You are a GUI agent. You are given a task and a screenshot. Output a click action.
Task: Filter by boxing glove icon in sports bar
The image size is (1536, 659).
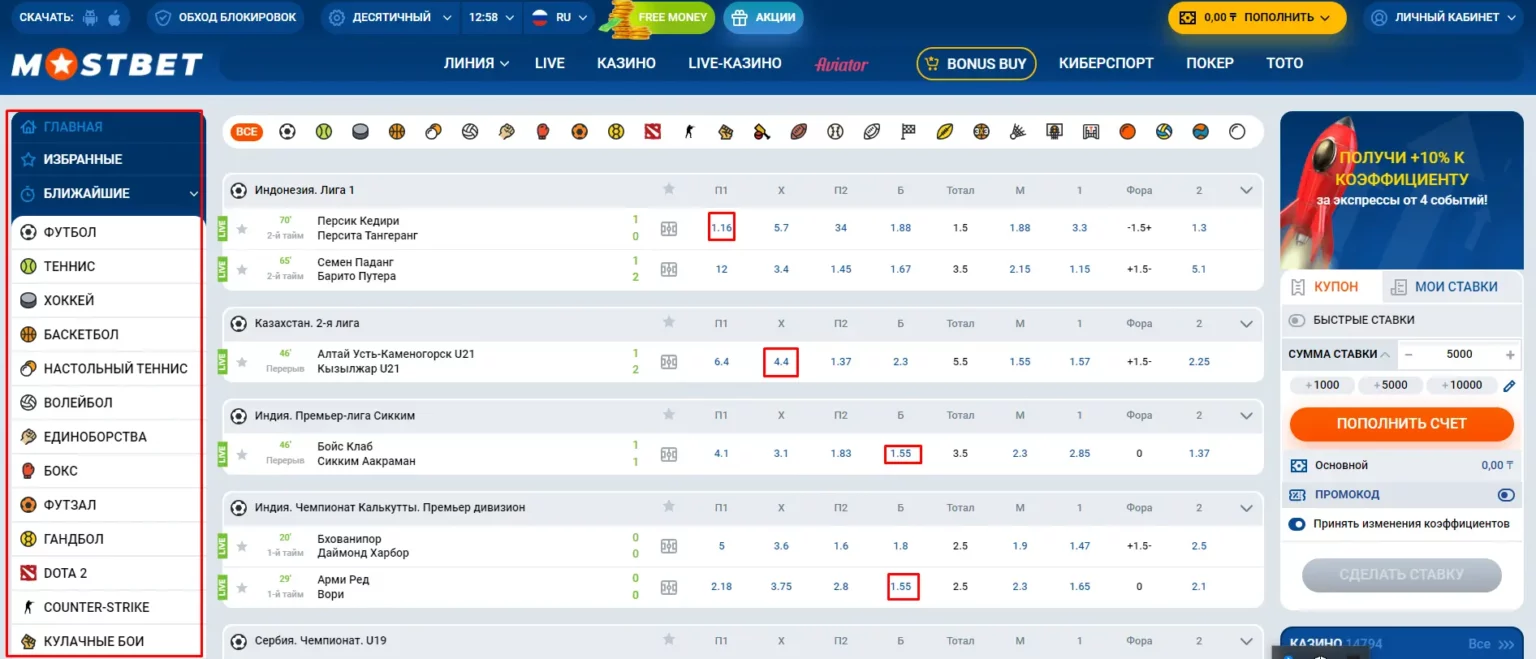tap(543, 131)
